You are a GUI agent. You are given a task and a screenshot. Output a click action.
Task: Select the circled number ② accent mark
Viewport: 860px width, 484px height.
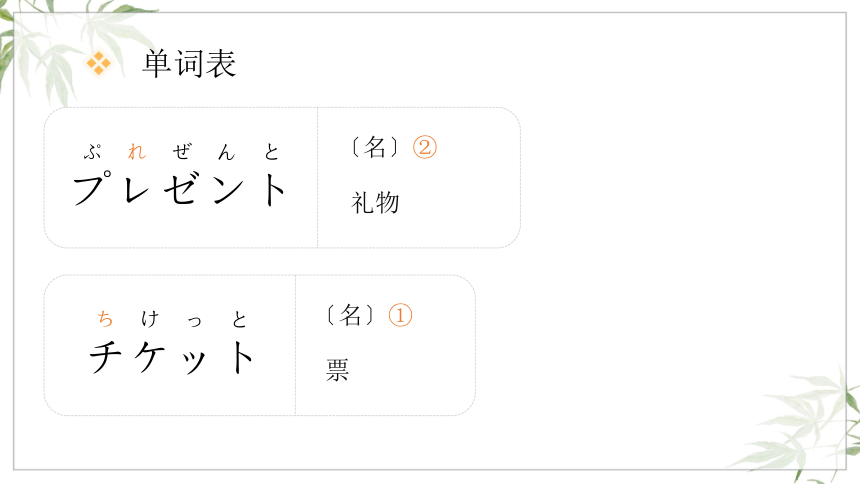[x=425, y=148]
